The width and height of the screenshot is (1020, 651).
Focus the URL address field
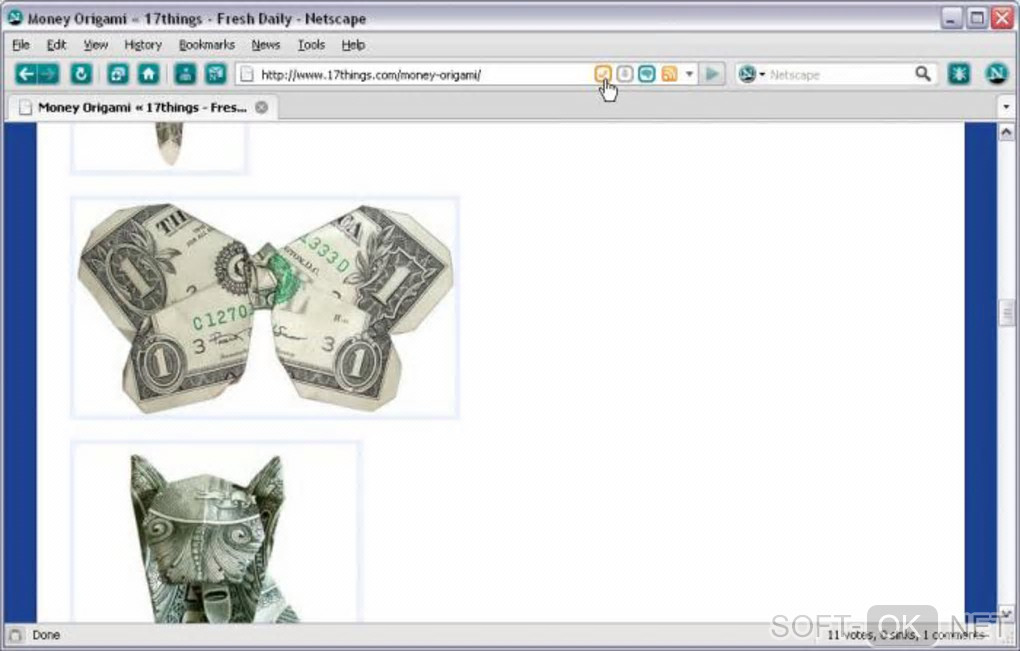point(423,75)
